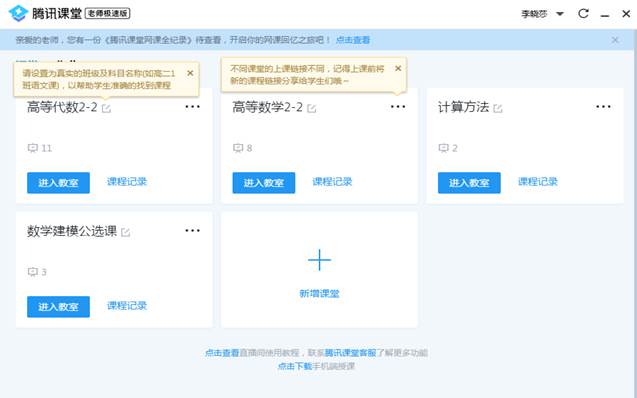Dismiss the course link reminder tooltip

click(398, 68)
